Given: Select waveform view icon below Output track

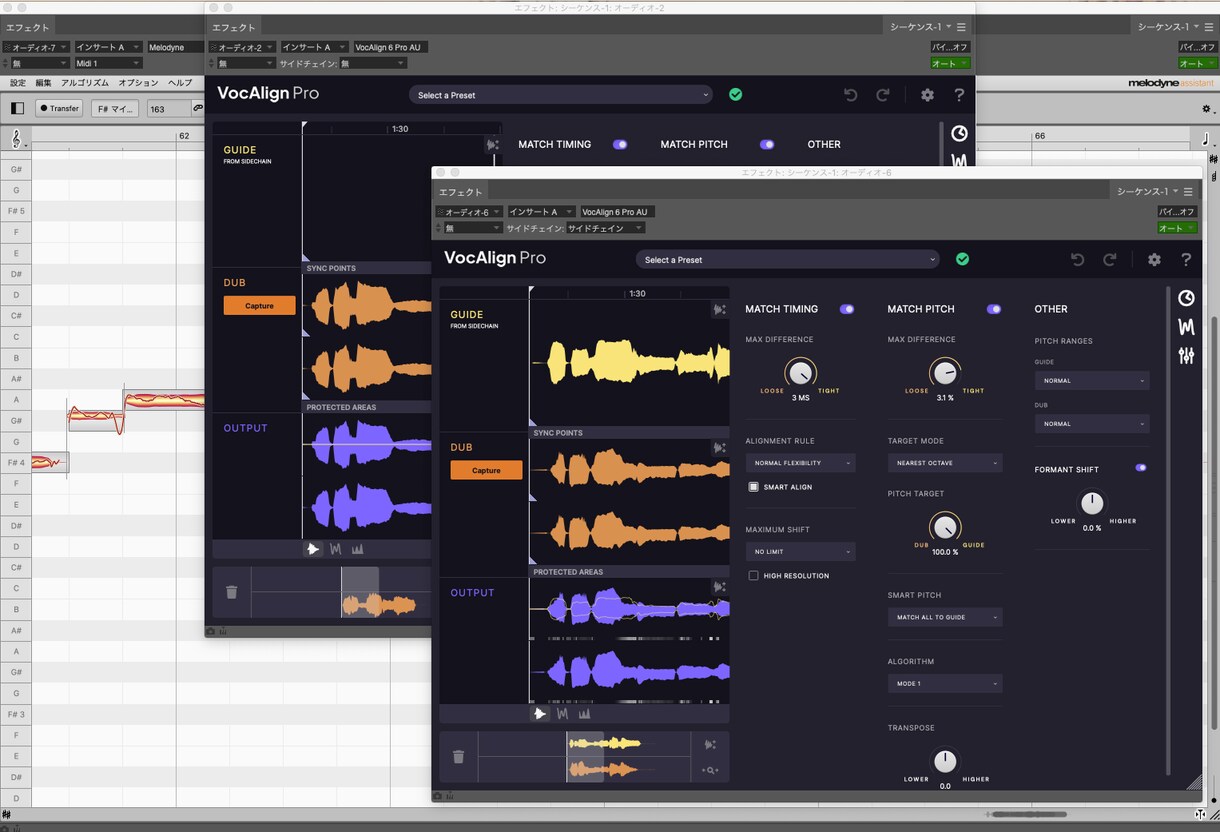Looking at the screenshot, I should pos(540,714).
